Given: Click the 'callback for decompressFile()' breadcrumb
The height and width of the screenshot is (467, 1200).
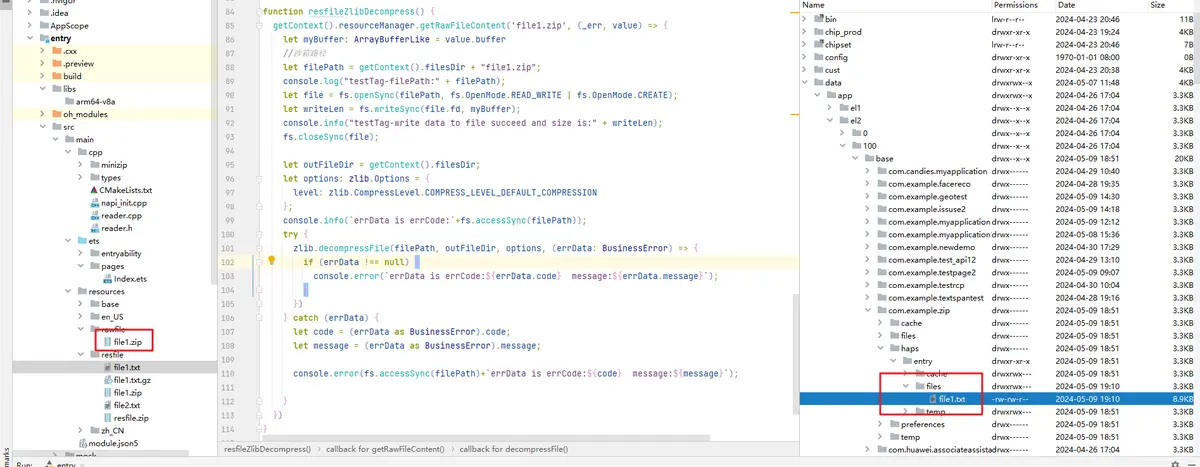Looking at the screenshot, I should tap(512, 450).
